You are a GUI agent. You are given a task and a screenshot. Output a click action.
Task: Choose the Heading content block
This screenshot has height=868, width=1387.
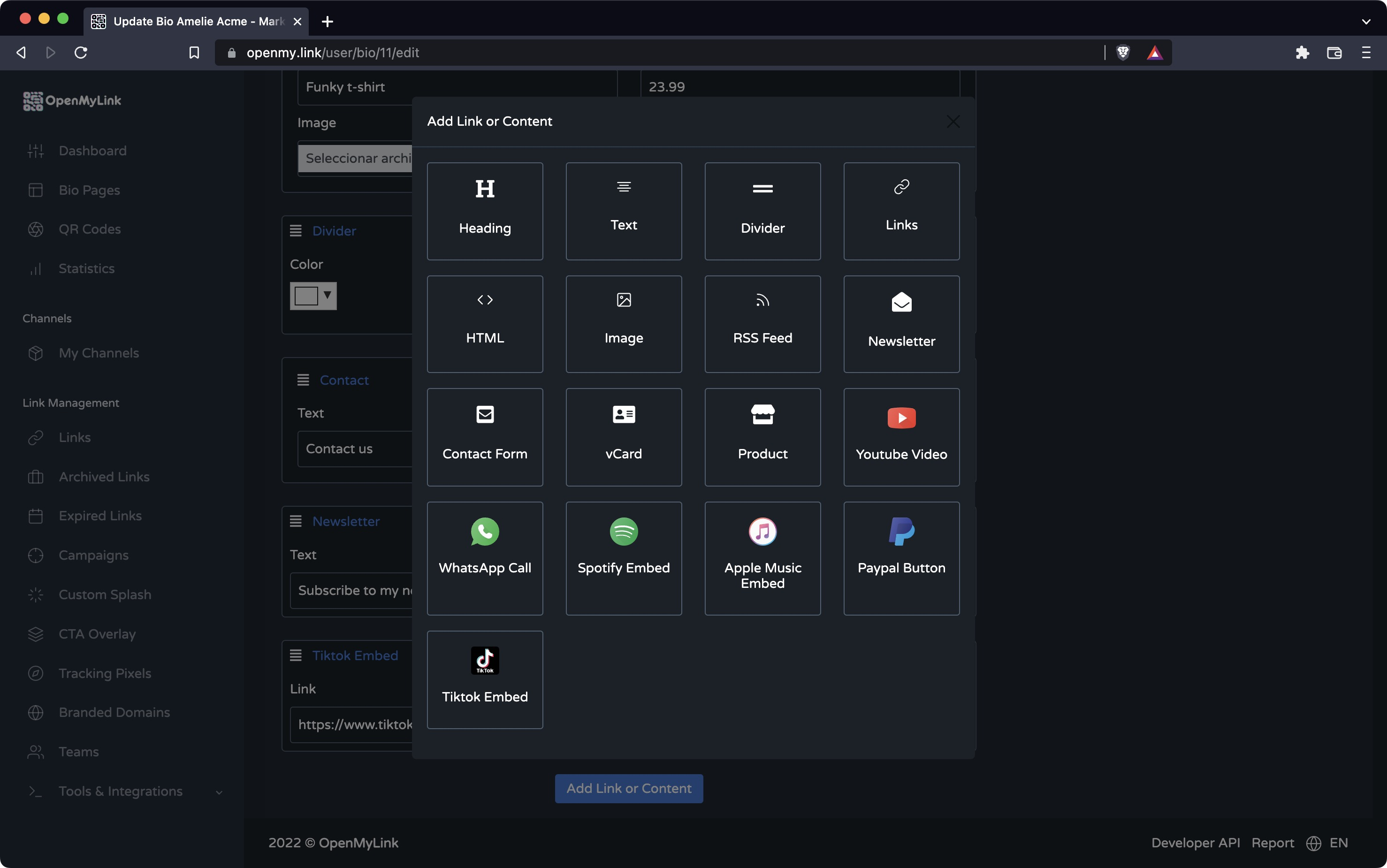[x=485, y=211]
